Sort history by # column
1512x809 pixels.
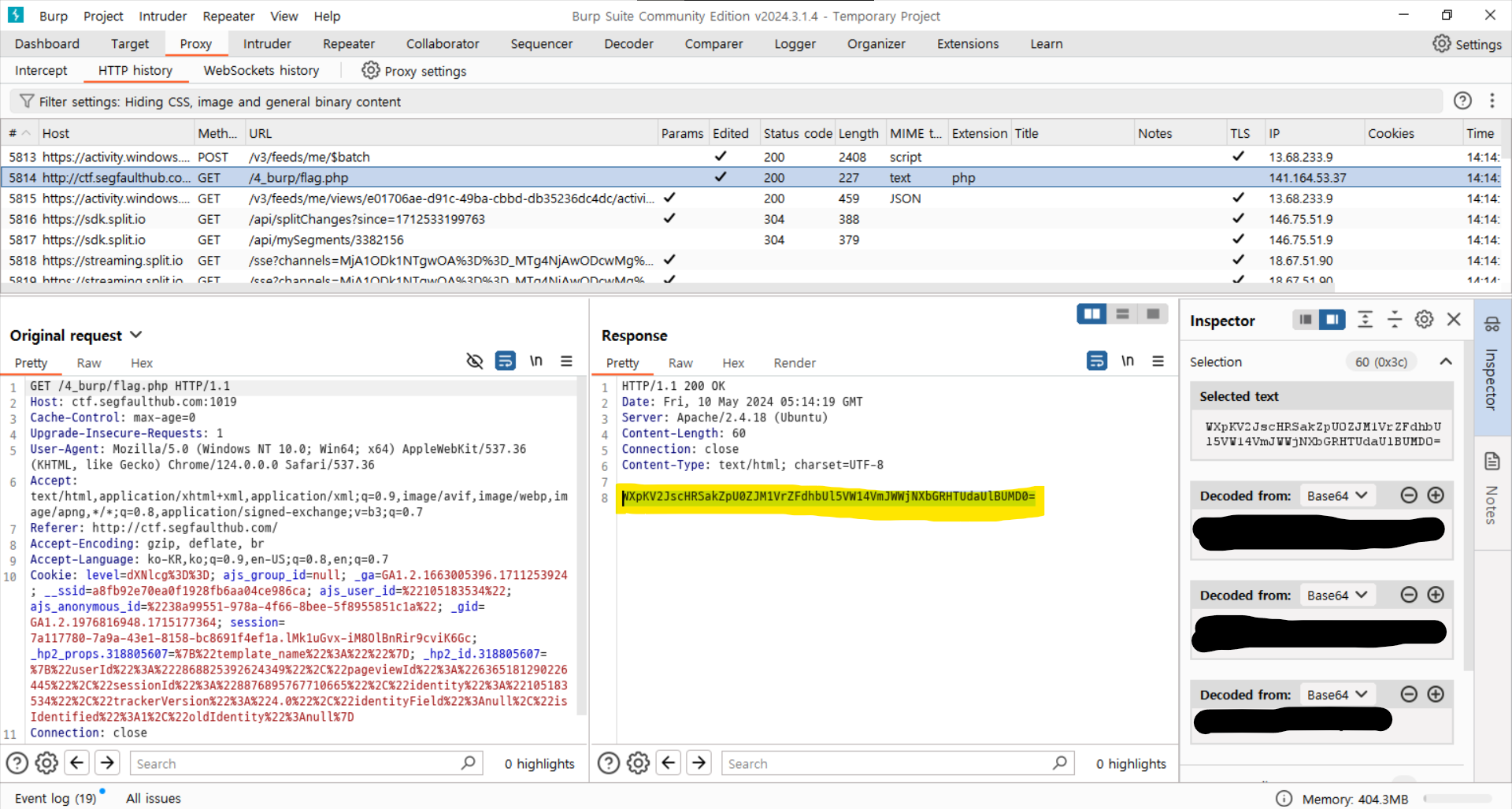19,133
